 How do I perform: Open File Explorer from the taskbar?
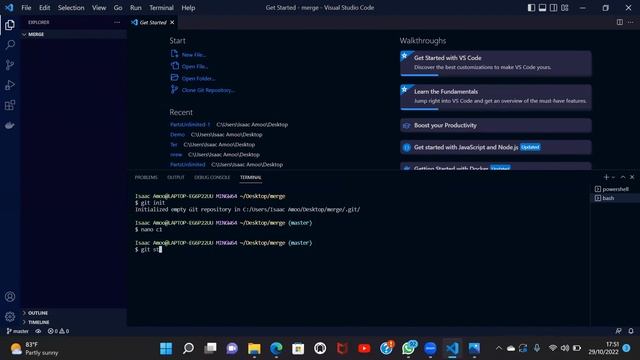coord(254,348)
